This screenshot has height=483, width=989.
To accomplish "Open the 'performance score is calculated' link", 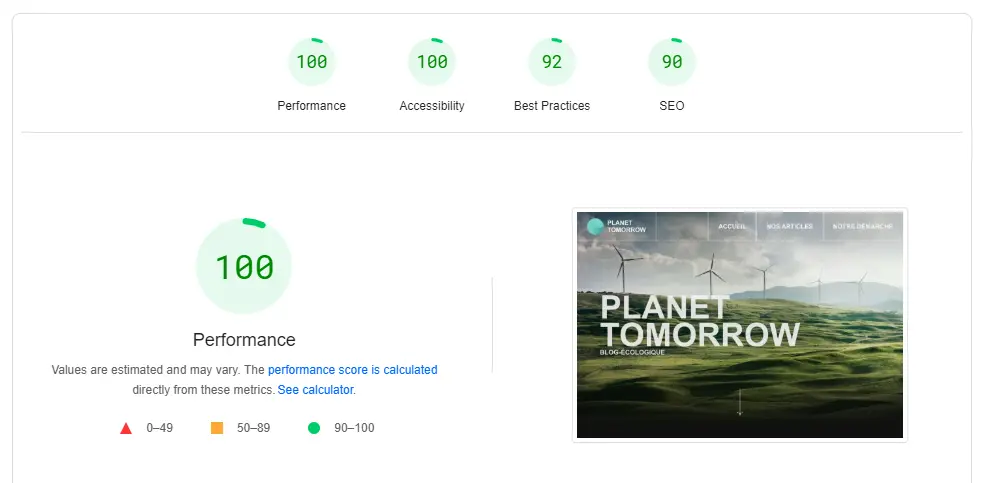I will click(353, 370).
